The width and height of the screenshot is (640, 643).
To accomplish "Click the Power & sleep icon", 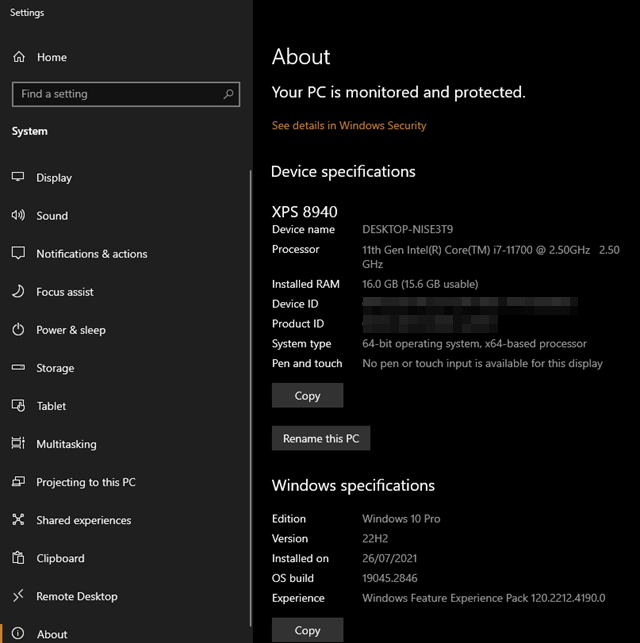I will pyautogui.click(x=18, y=330).
